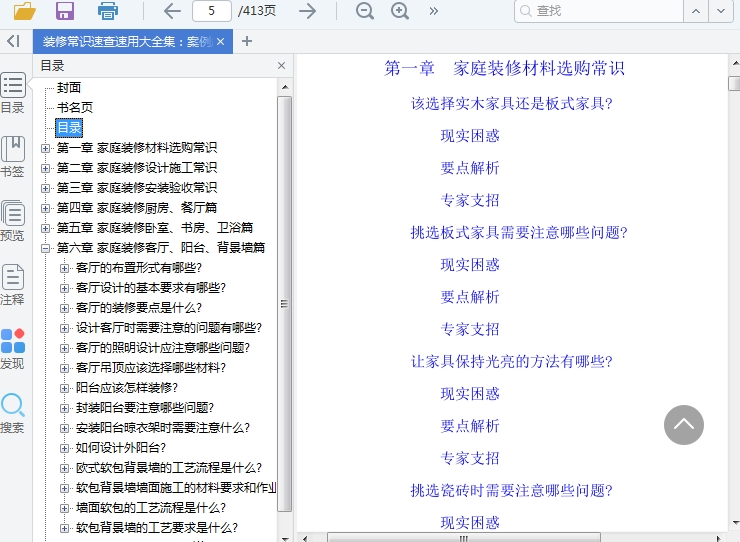Click the back-to-top round button
Viewport: 740px width, 542px height.
pyautogui.click(x=684, y=424)
